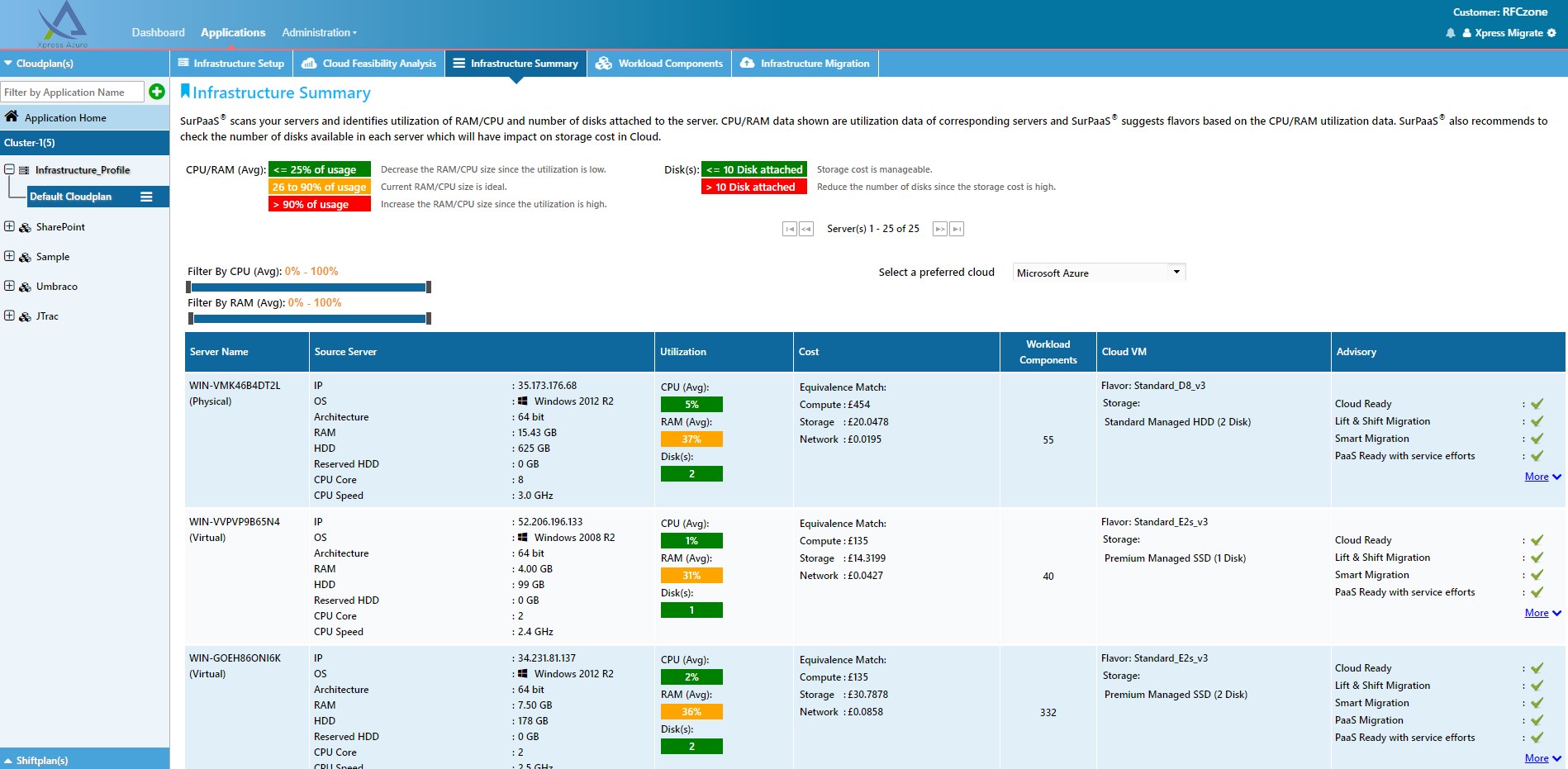This screenshot has height=769, width=1568.
Task: Add a new application with green plus
Action: 157,92
